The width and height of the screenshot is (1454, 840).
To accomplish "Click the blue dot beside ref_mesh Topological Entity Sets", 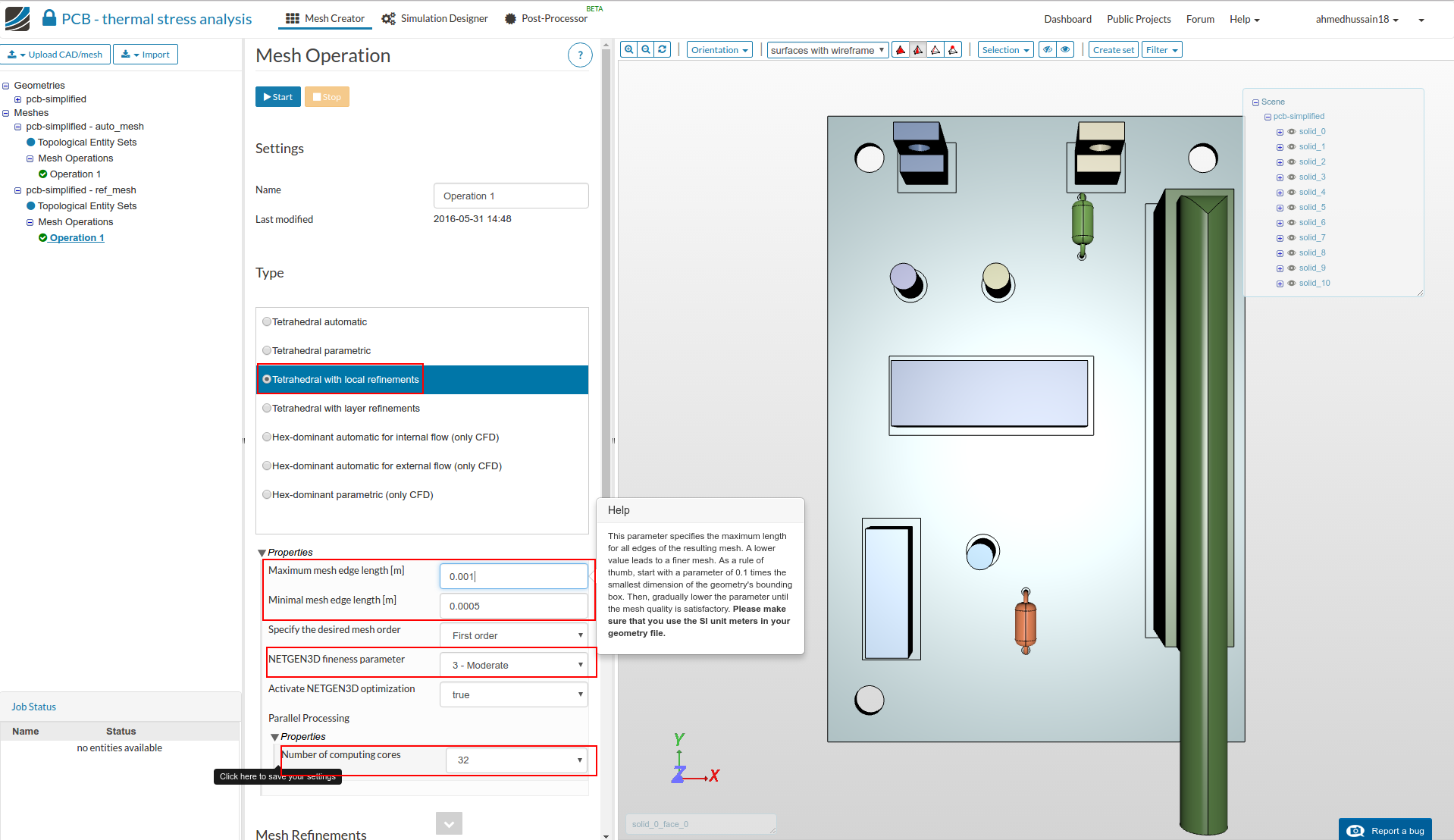I will tap(31, 206).
